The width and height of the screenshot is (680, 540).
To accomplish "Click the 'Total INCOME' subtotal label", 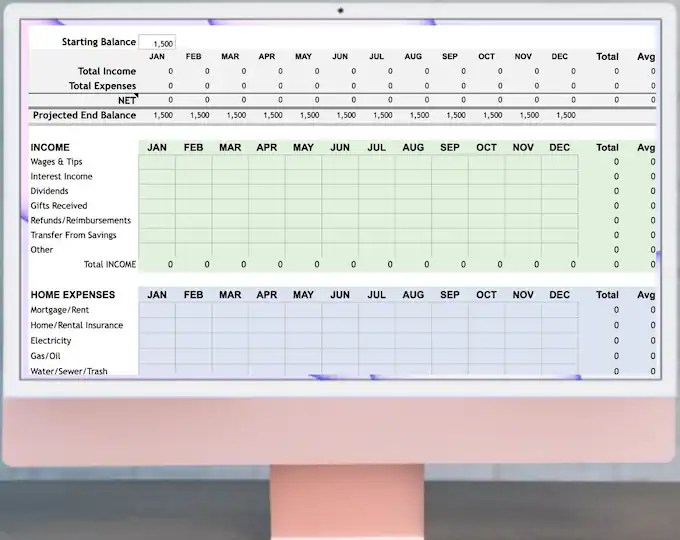I will coord(110,264).
